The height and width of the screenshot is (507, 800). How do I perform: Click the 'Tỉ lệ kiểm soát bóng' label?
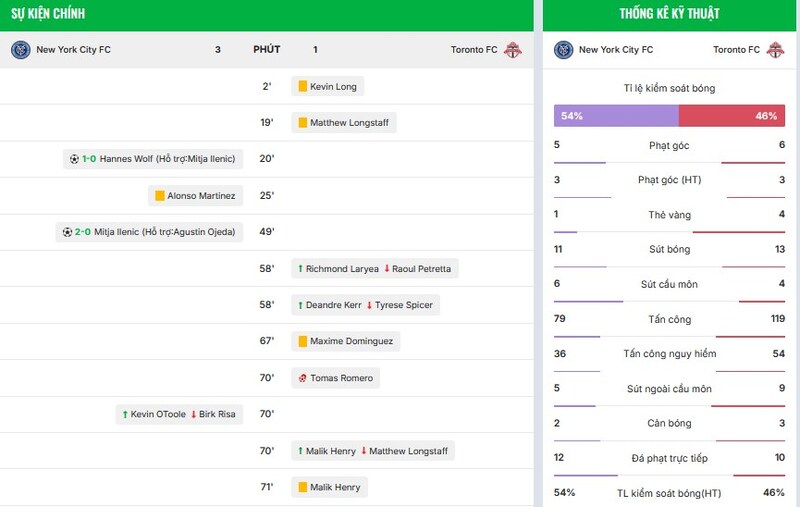pos(669,88)
